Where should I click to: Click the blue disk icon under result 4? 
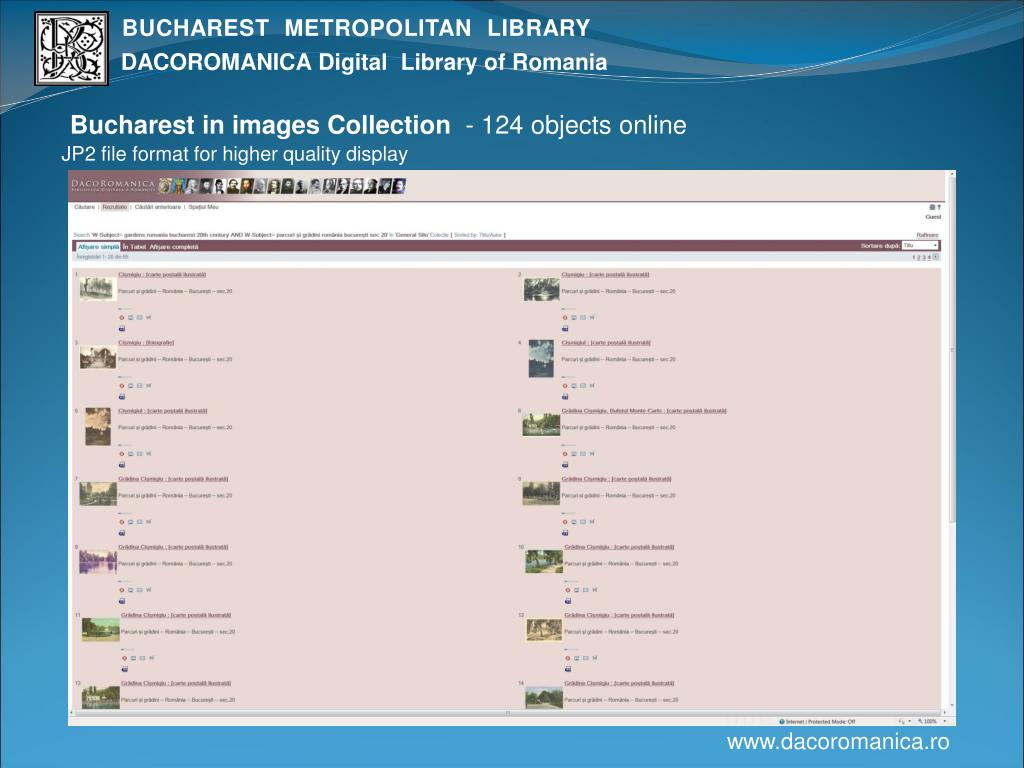565,396
